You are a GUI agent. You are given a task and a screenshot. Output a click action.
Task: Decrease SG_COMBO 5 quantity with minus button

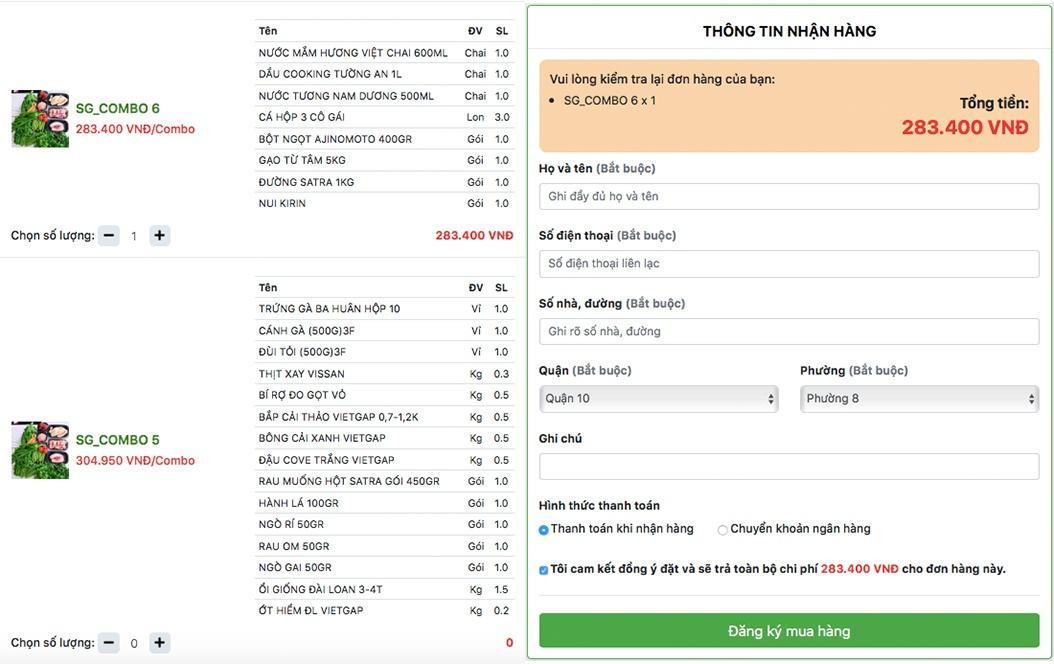click(x=109, y=643)
